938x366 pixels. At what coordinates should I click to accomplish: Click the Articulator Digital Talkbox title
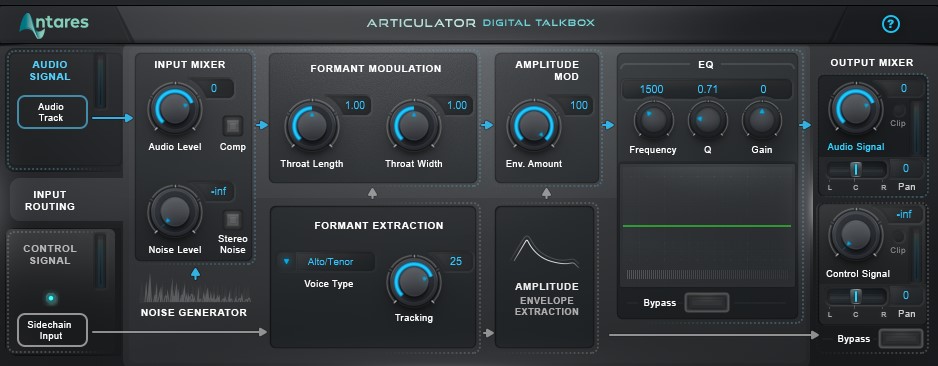click(x=480, y=23)
